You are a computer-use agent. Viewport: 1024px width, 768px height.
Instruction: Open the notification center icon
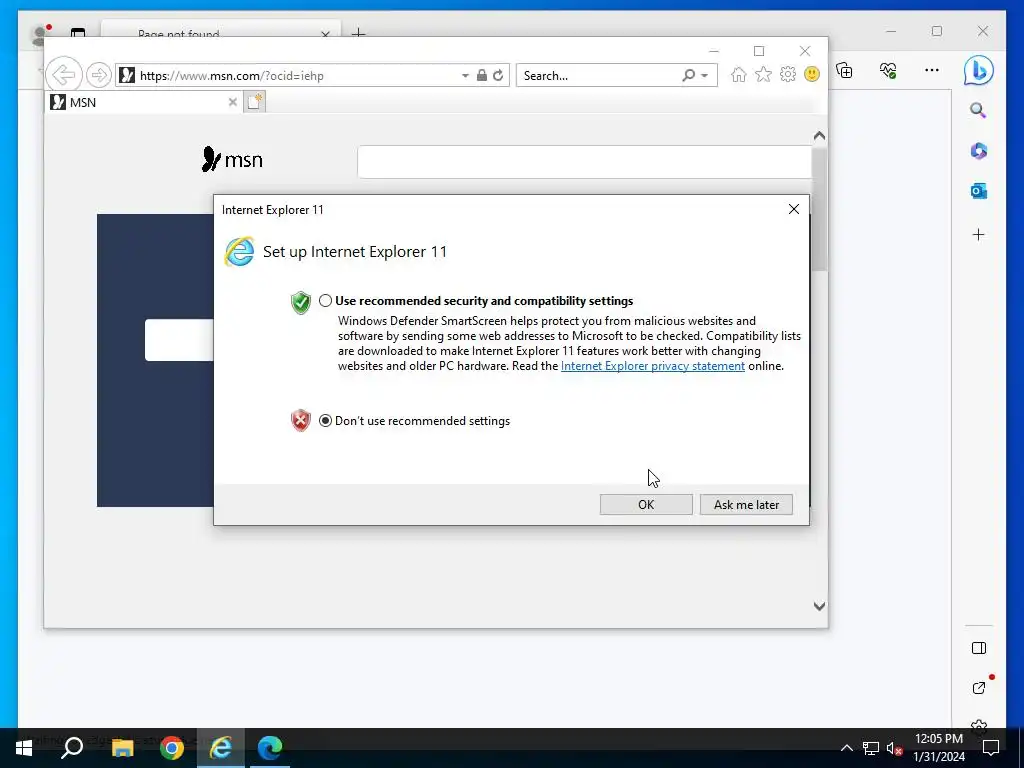pyautogui.click(x=991, y=748)
